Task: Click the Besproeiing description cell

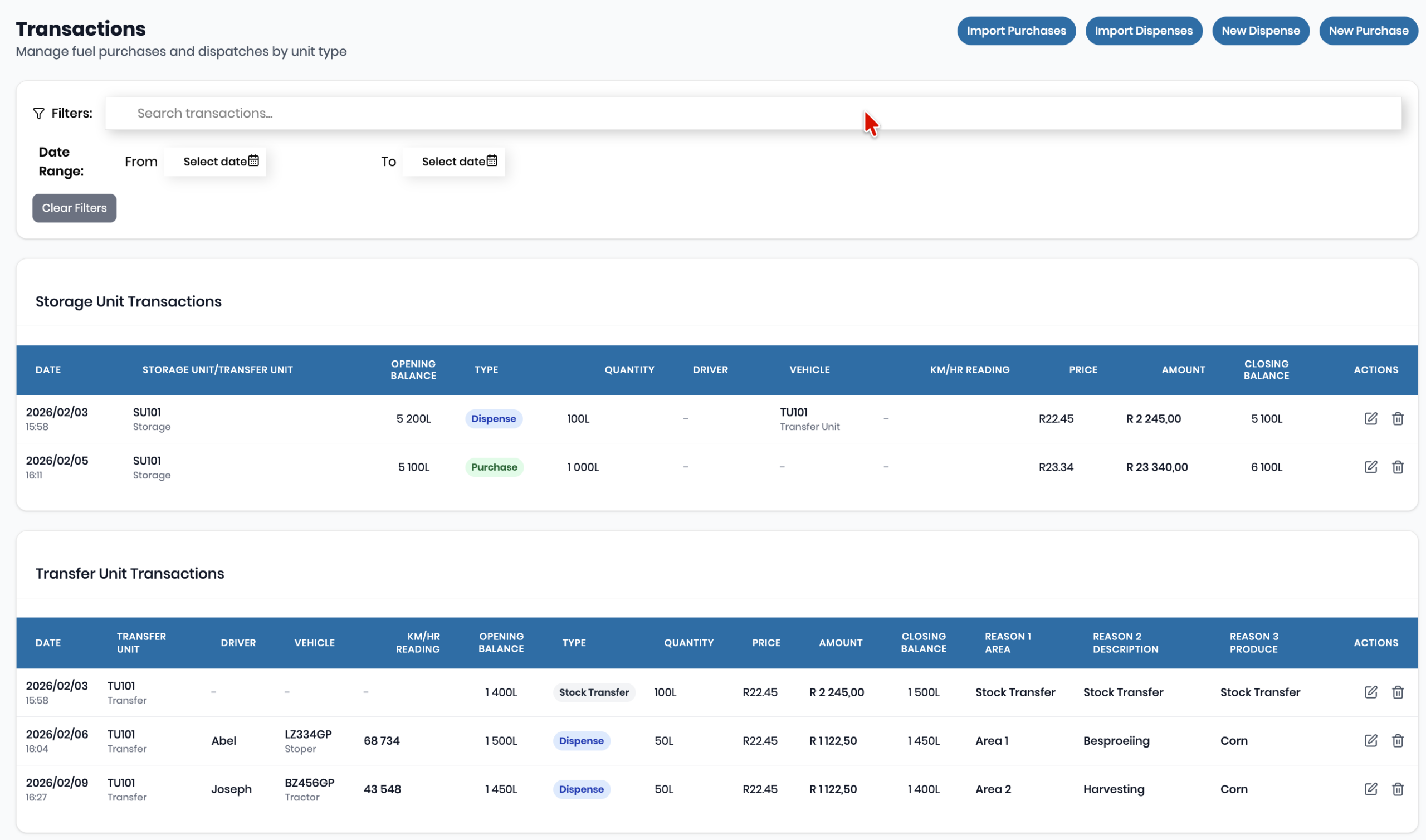Action: coord(1116,740)
